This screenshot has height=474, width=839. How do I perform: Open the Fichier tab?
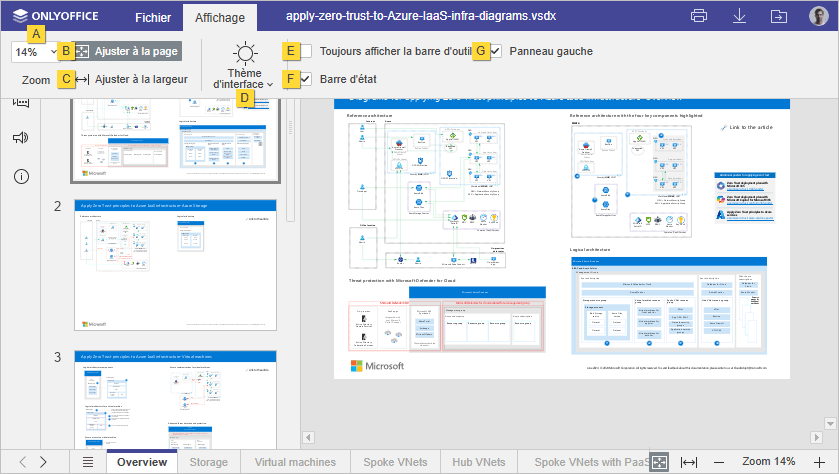tap(153, 18)
